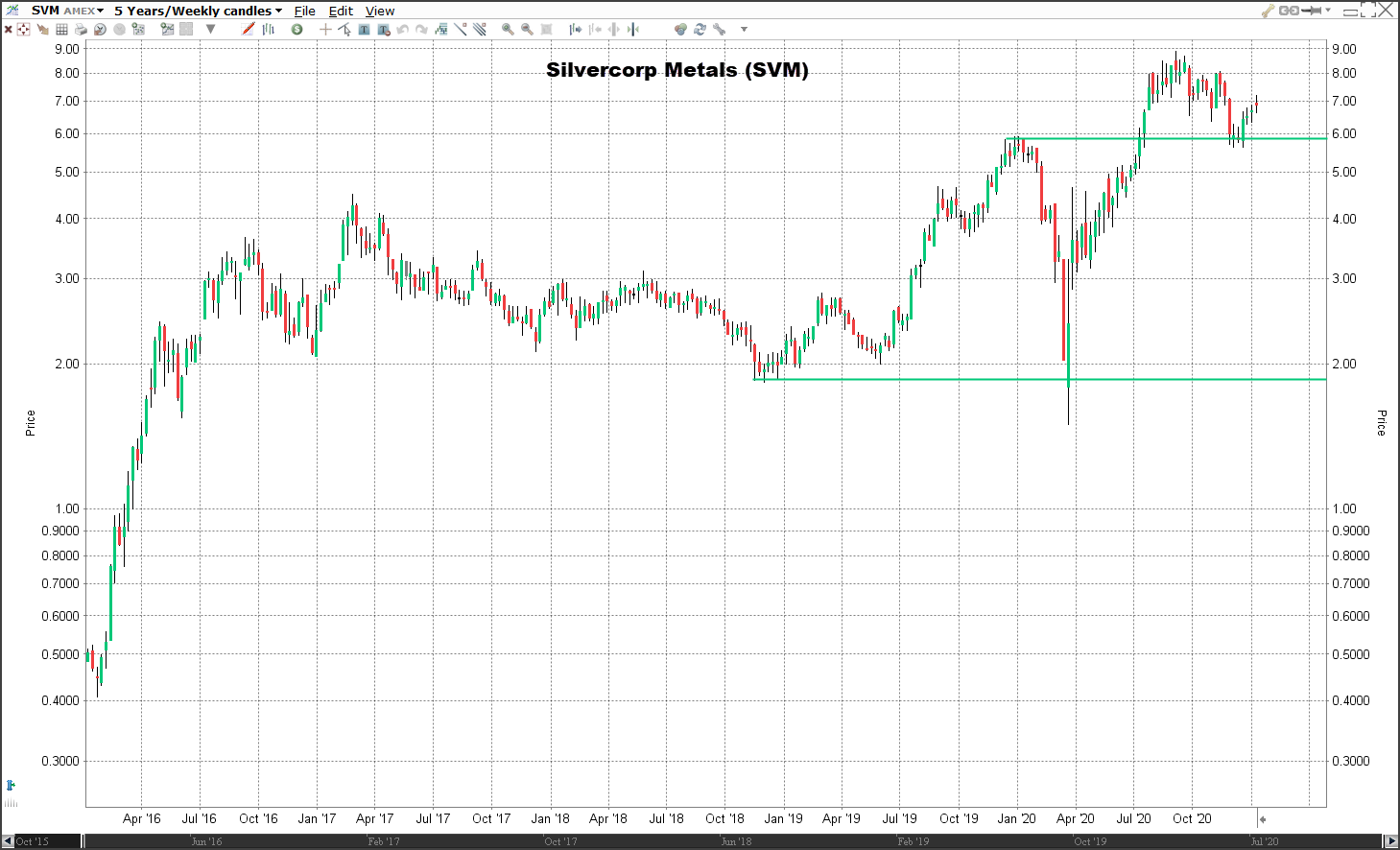Select the red pencil drawing tool

pos(249,29)
